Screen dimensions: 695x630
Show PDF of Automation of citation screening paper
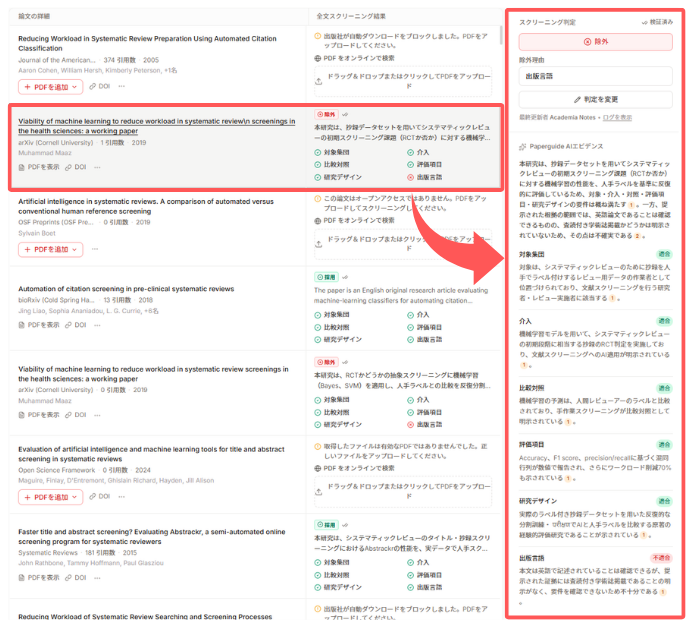[39, 325]
